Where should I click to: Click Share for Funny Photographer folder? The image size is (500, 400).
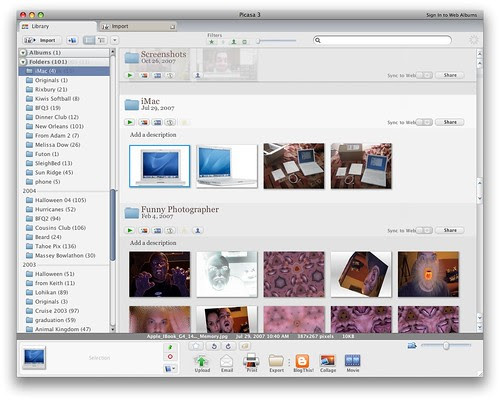tap(450, 230)
